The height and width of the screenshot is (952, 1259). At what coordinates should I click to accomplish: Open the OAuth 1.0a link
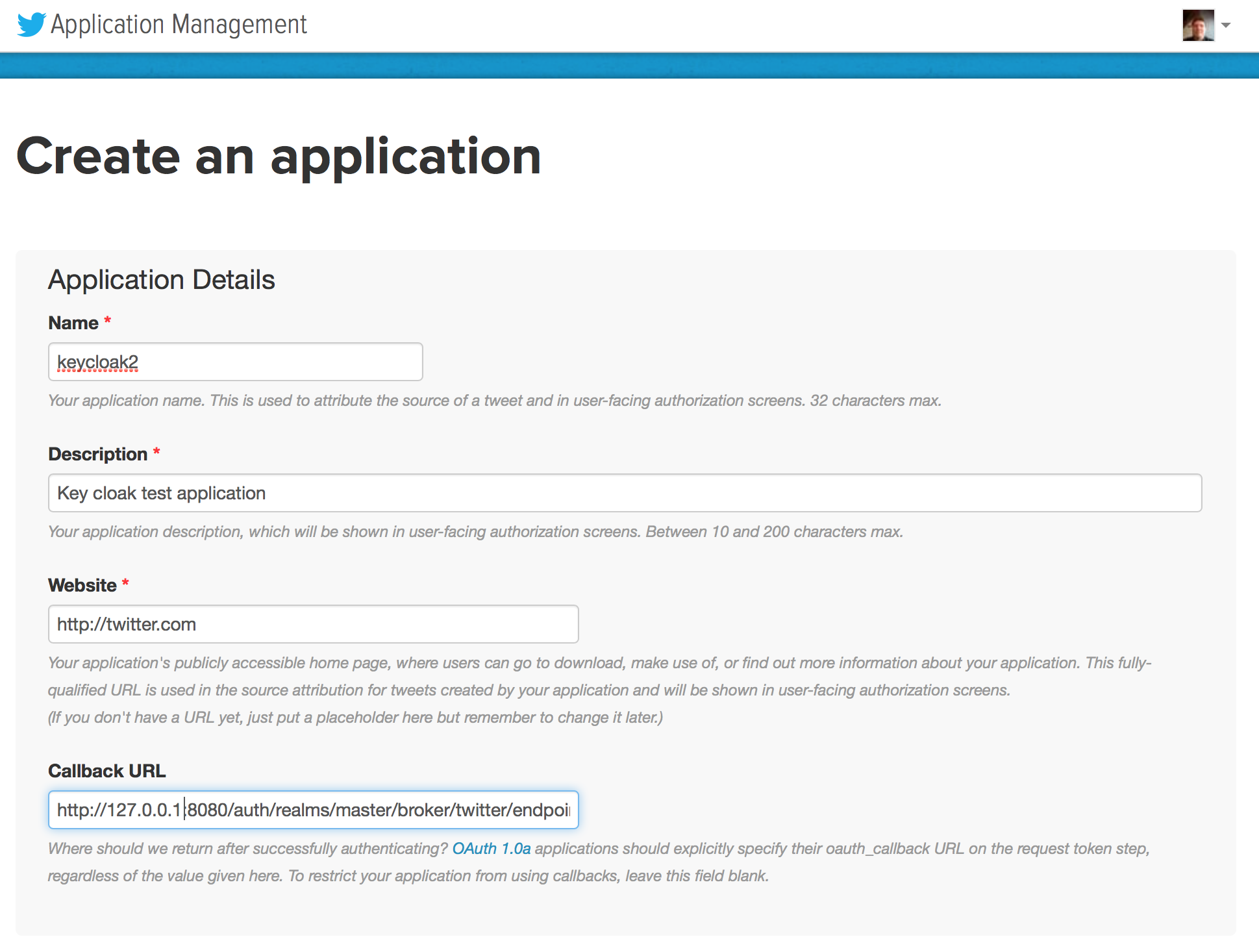coord(491,849)
